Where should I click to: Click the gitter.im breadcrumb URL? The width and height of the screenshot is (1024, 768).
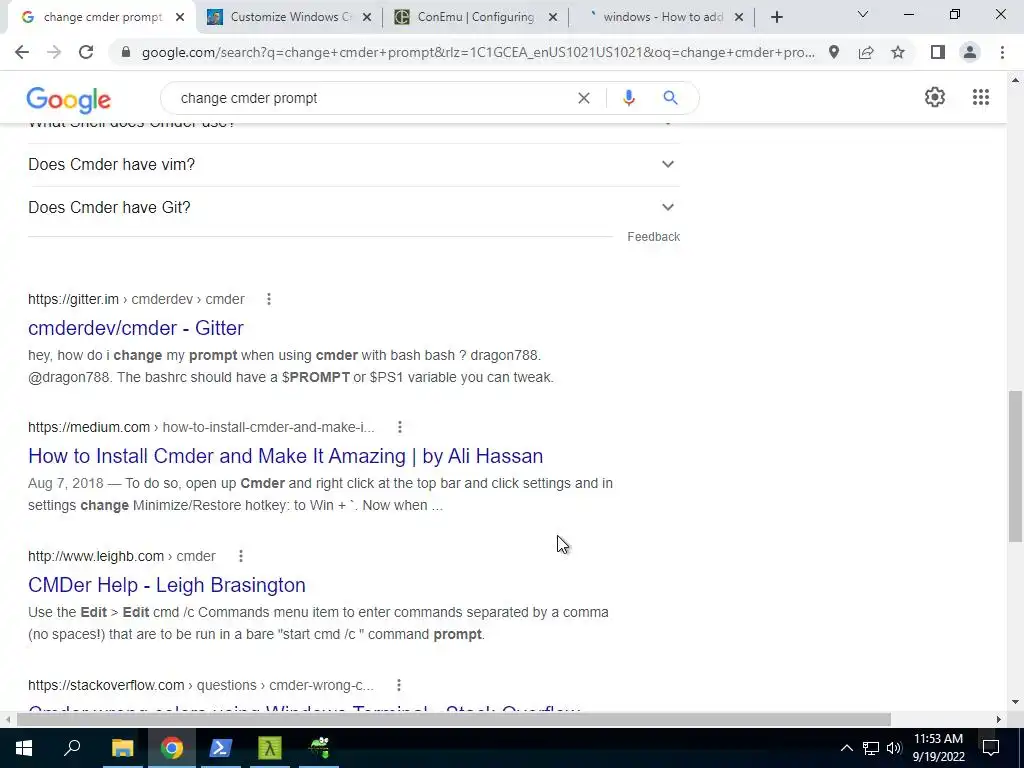[x=136, y=299]
